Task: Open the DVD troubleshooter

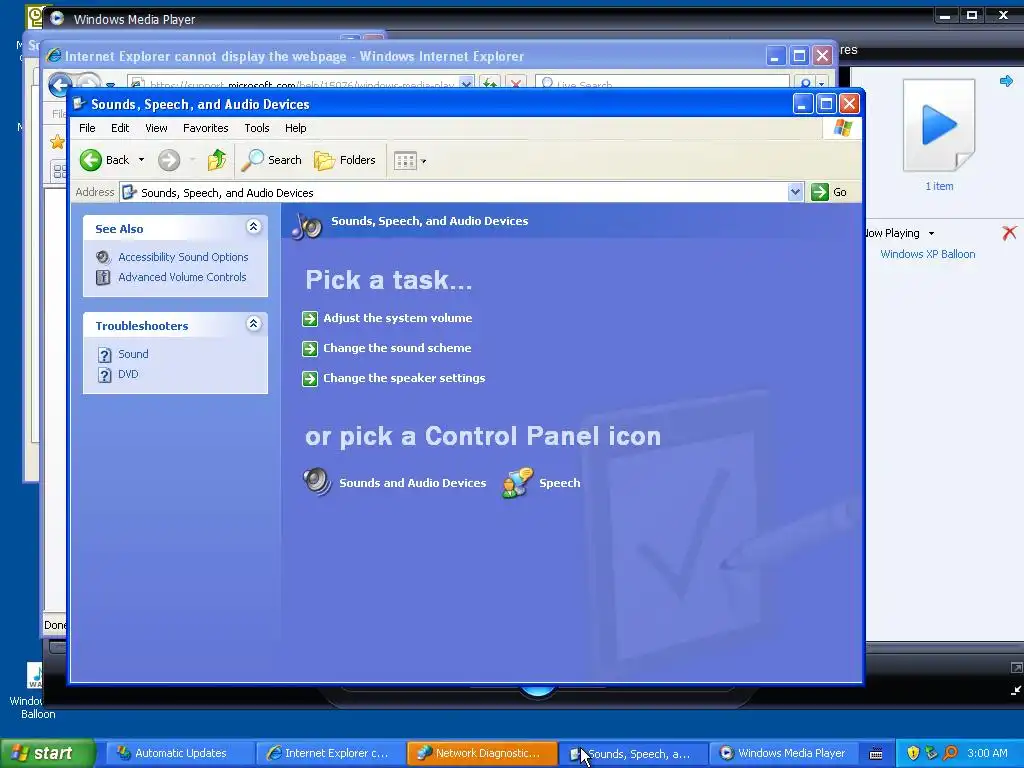Action: [x=128, y=374]
